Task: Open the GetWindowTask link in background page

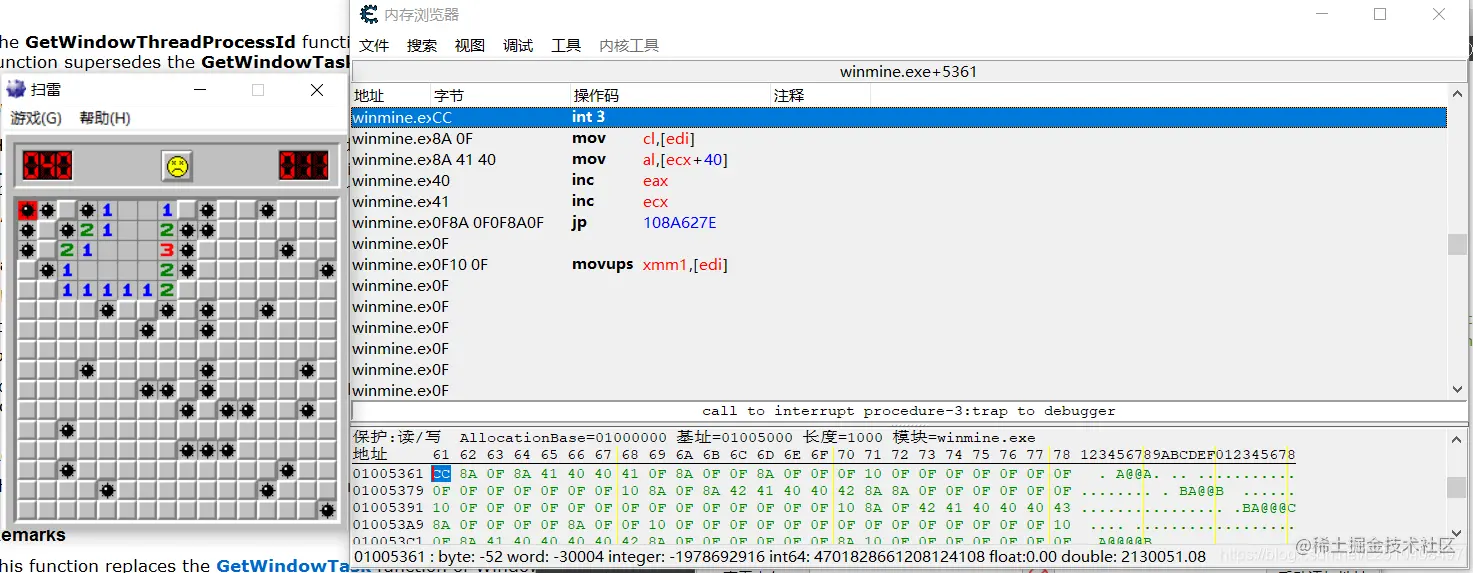Action: [x=293, y=565]
